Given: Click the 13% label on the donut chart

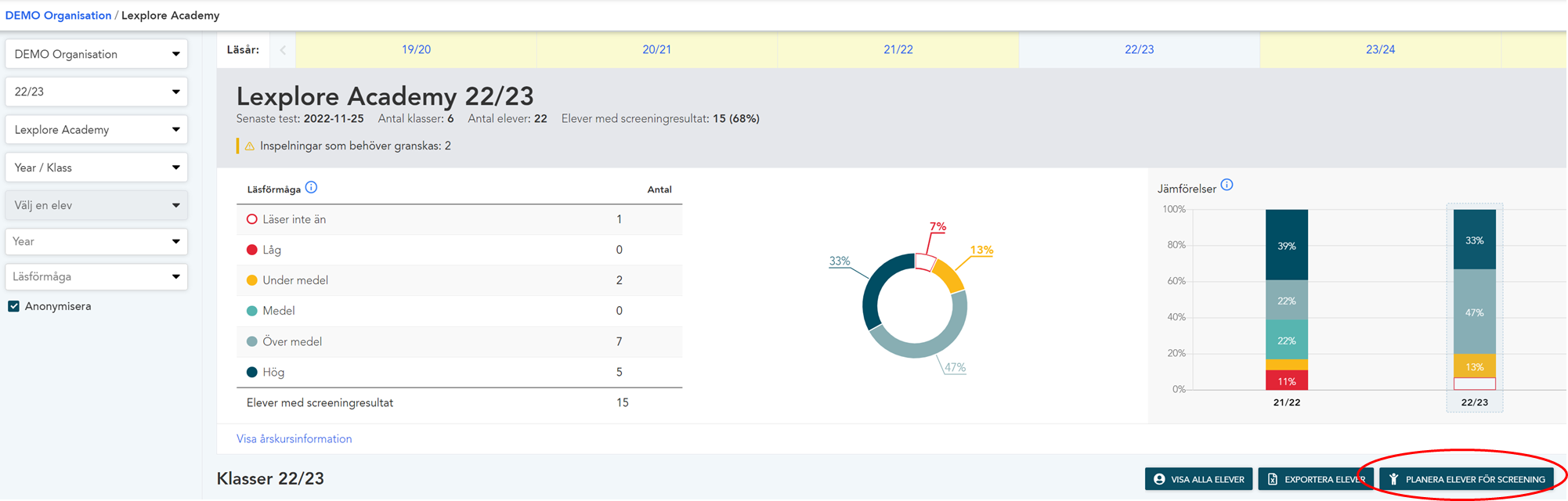Looking at the screenshot, I should (981, 250).
